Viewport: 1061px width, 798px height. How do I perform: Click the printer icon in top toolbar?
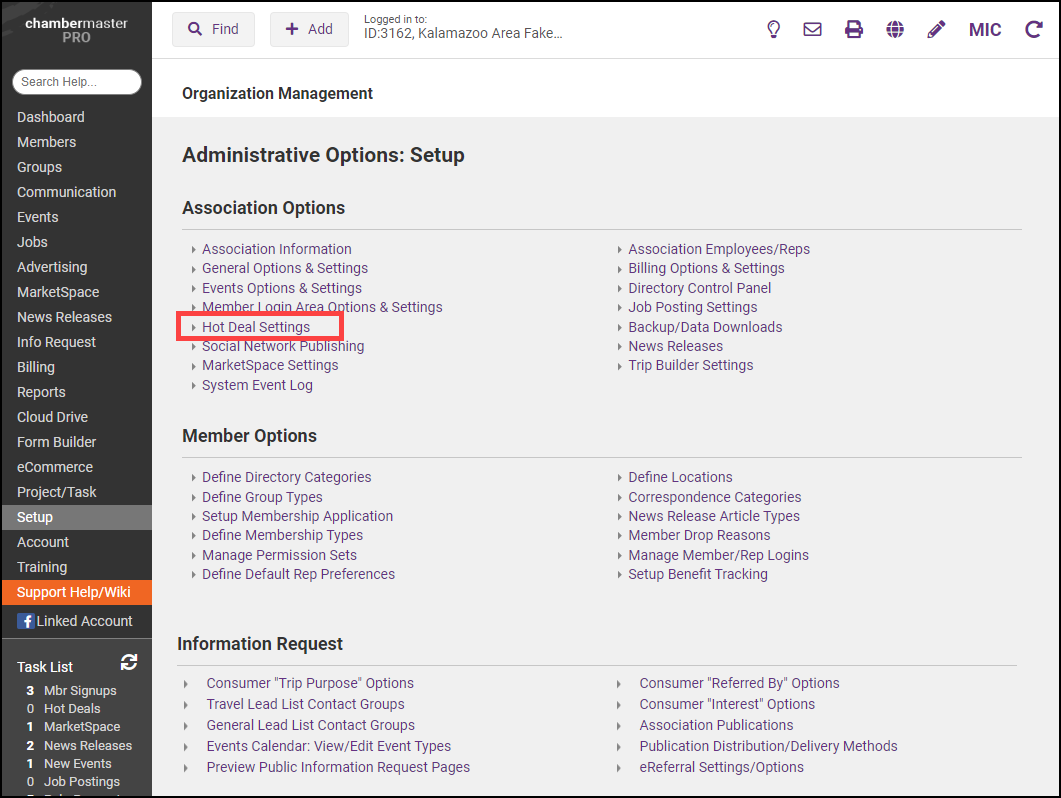pyautogui.click(x=854, y=30)
